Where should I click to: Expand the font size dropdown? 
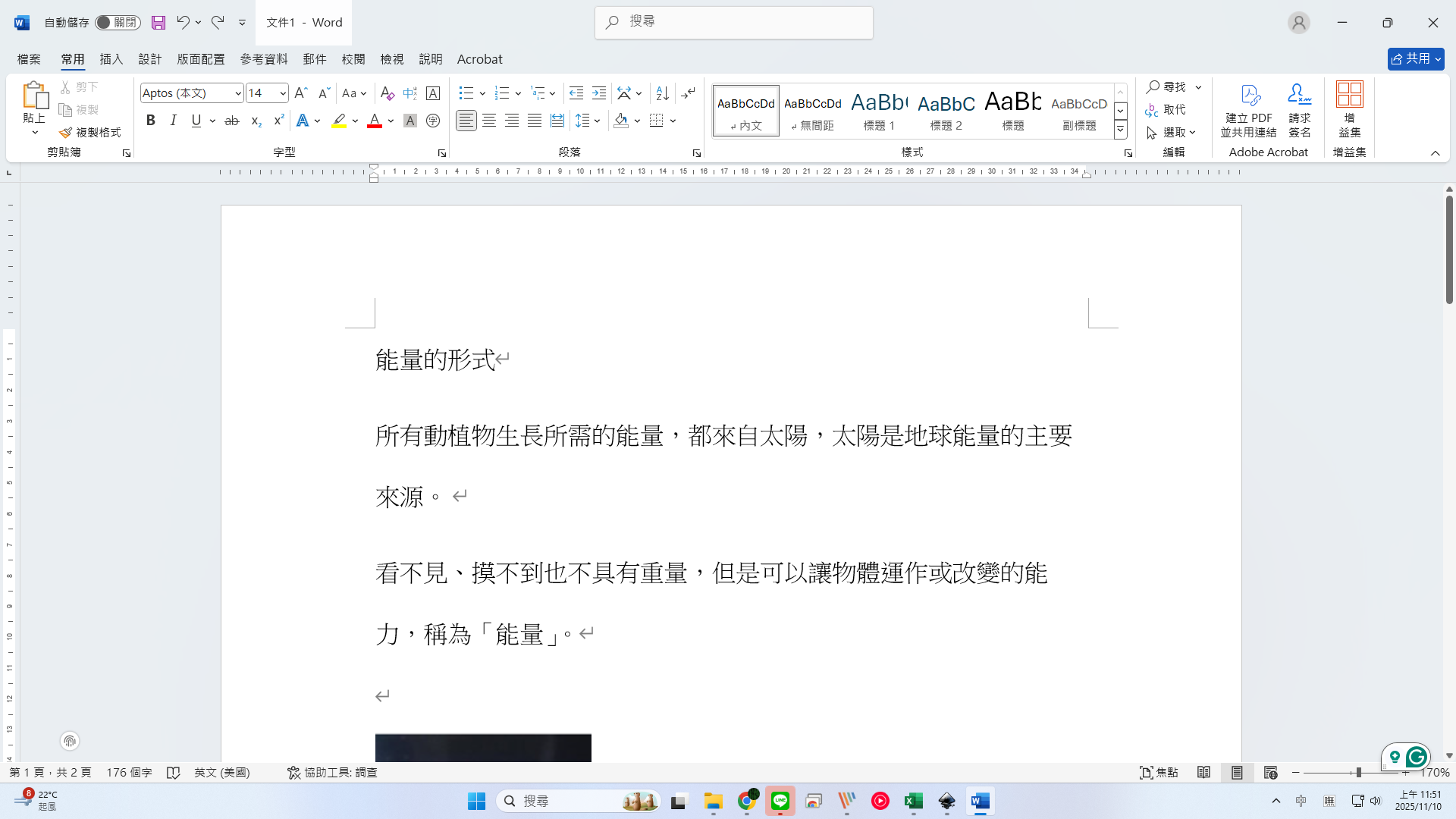pyautogui.click(x=283, y=93)
